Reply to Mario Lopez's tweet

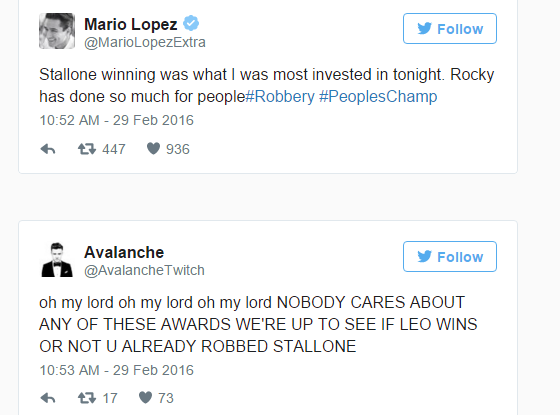click(x=48, y=149)
